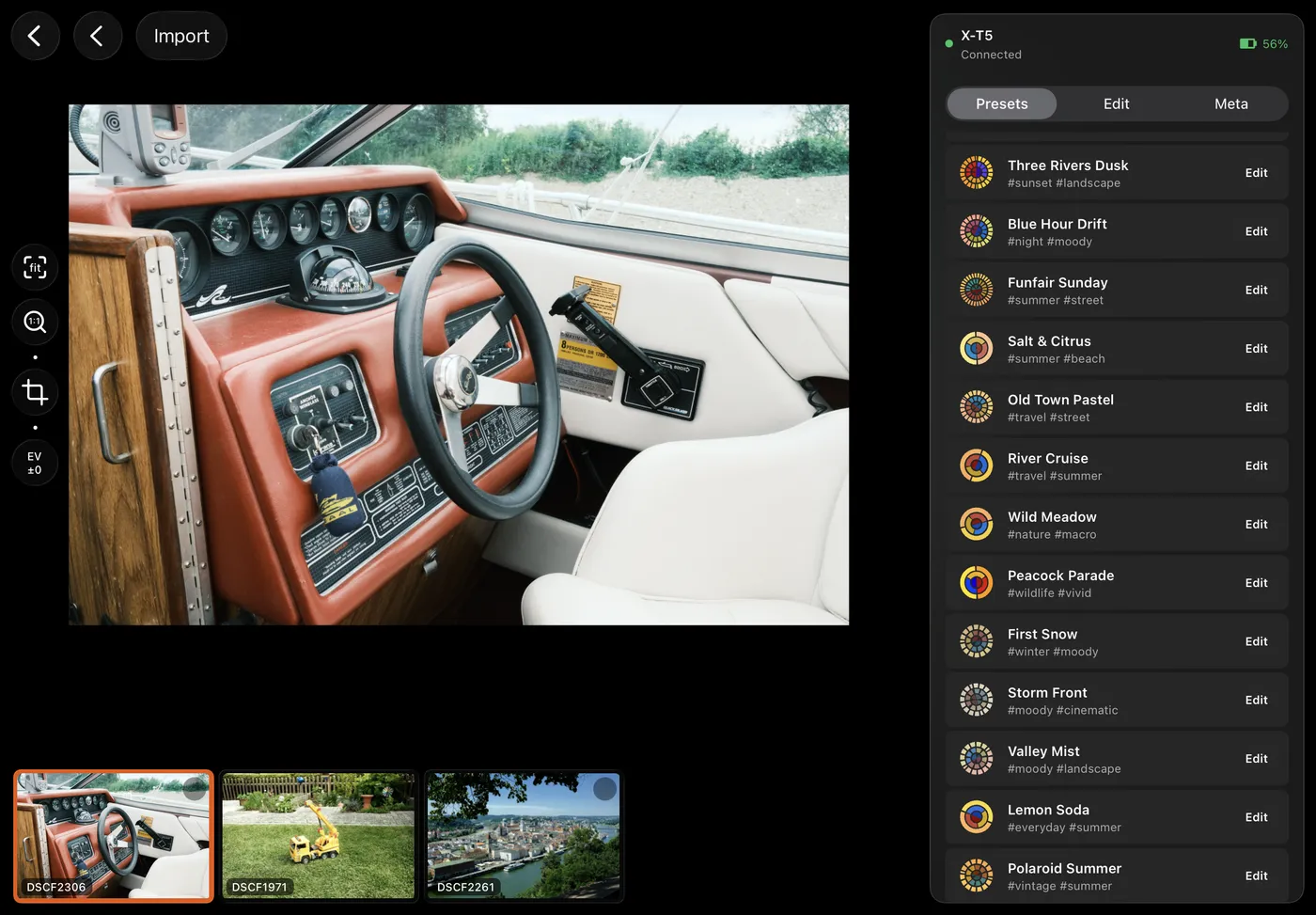Click the "#everyday #summer" tags text
Image resolution: width=1316 pixels, height=915 pixels.
tap(1064, 828)
